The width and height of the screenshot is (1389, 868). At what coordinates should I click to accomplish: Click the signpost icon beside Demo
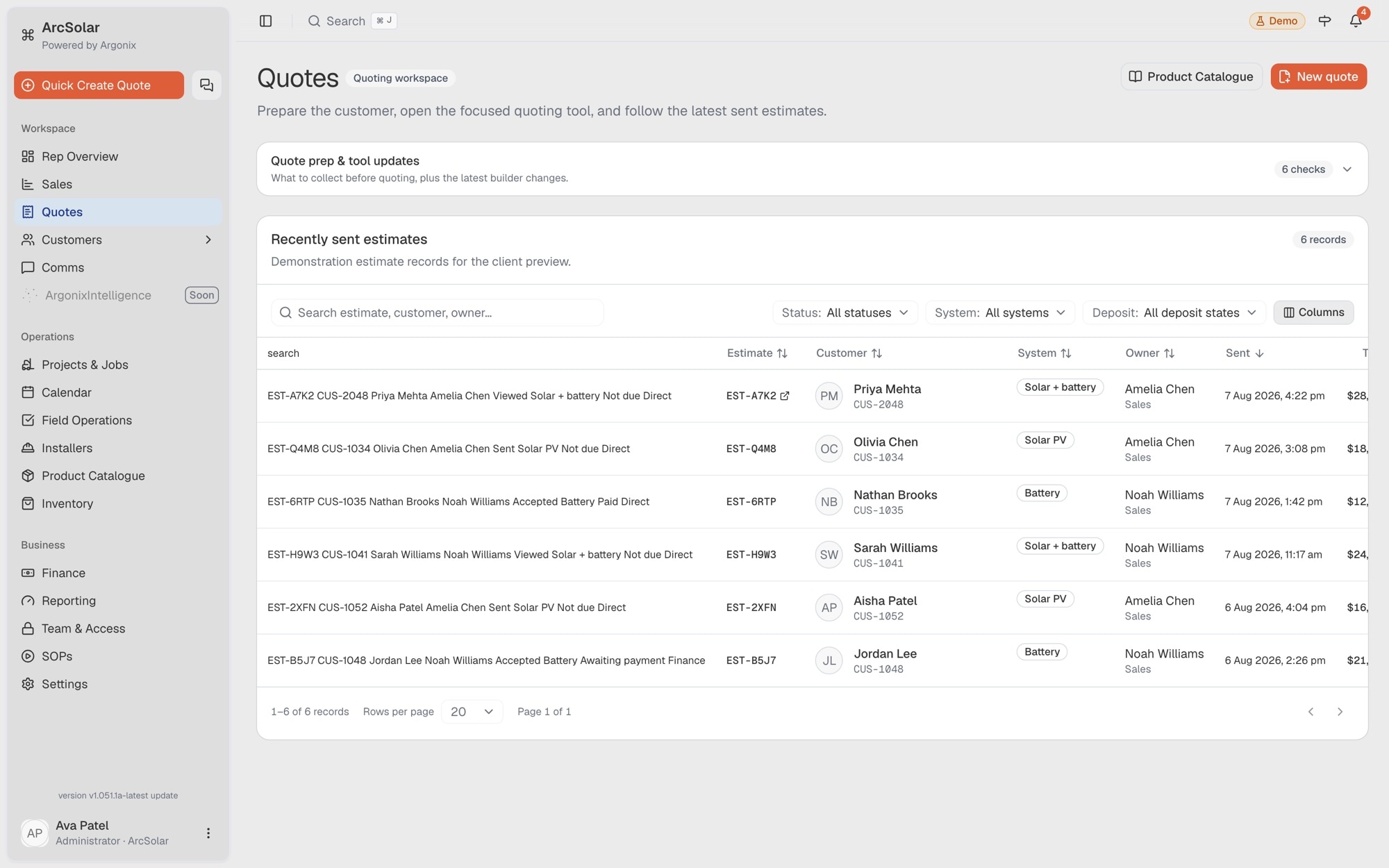(1324, 21)
